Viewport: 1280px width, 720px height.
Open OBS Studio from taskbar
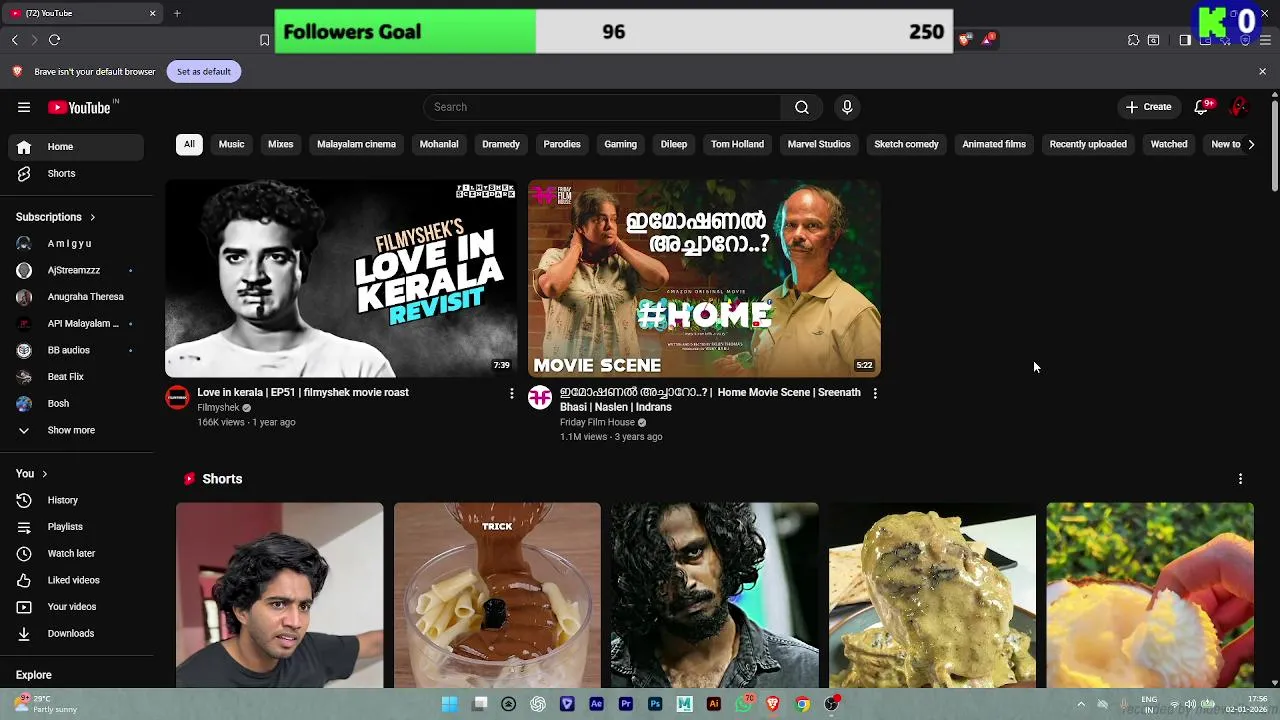(x=831, y=704)
